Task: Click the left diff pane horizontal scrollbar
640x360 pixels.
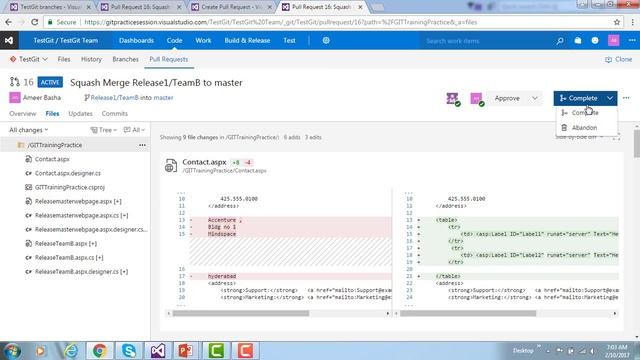Action: point(241,313)
